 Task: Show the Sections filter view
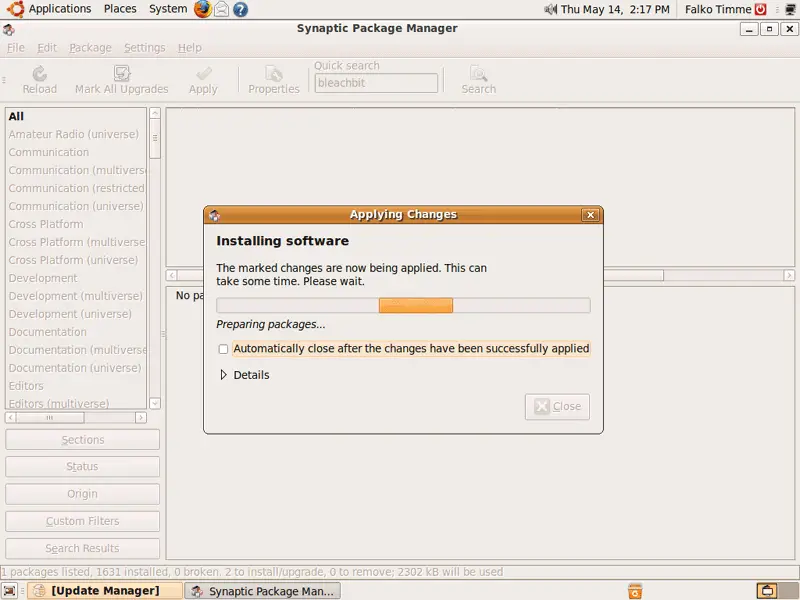[82, 440]
